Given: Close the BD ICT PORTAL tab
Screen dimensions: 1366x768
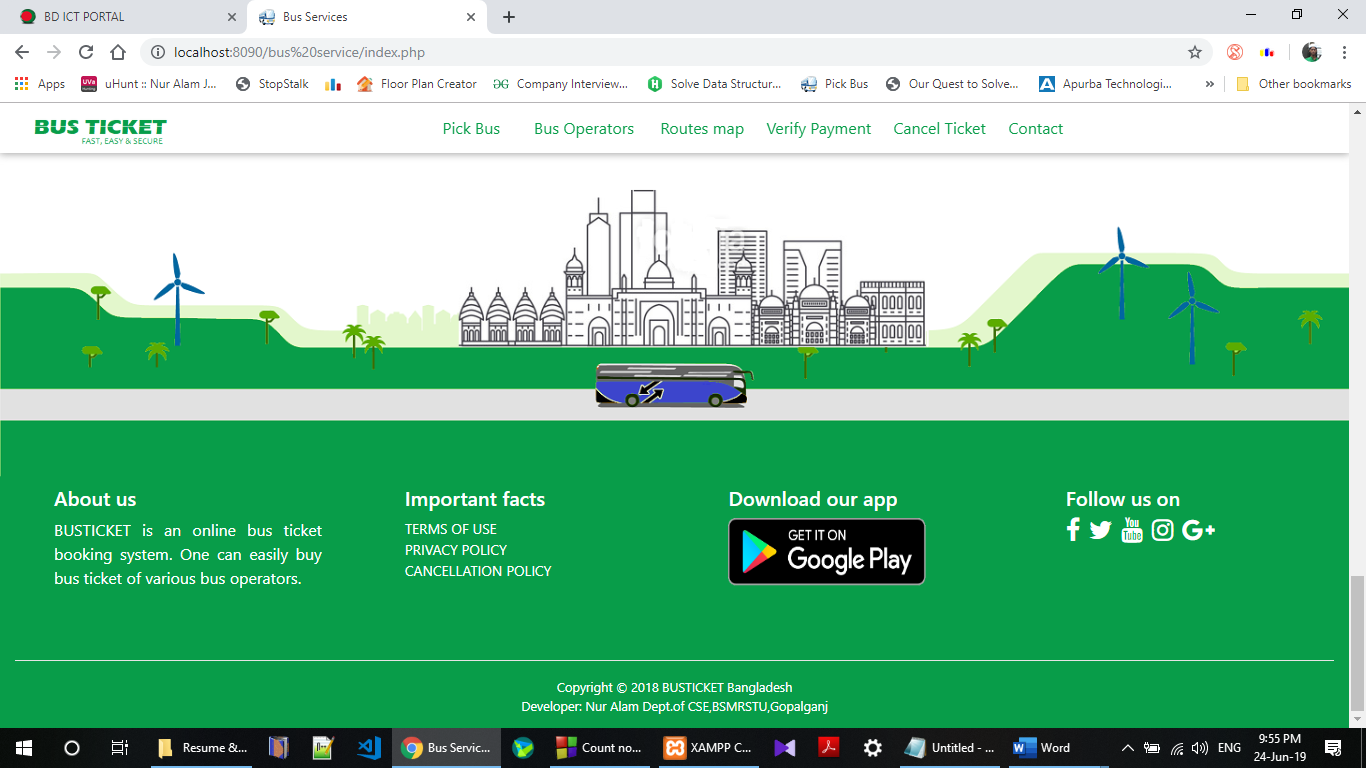Looking at the screenshot, I should tap(232, 17).
